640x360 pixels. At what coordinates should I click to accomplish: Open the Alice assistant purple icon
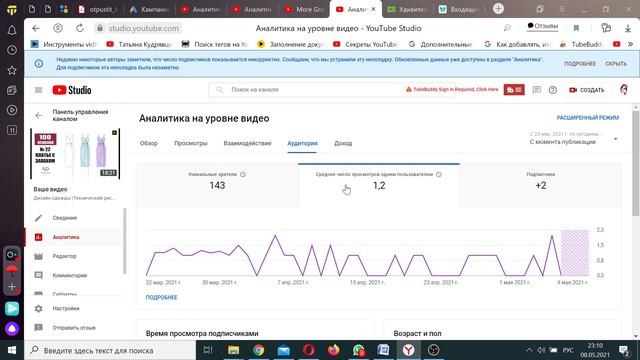12,328
